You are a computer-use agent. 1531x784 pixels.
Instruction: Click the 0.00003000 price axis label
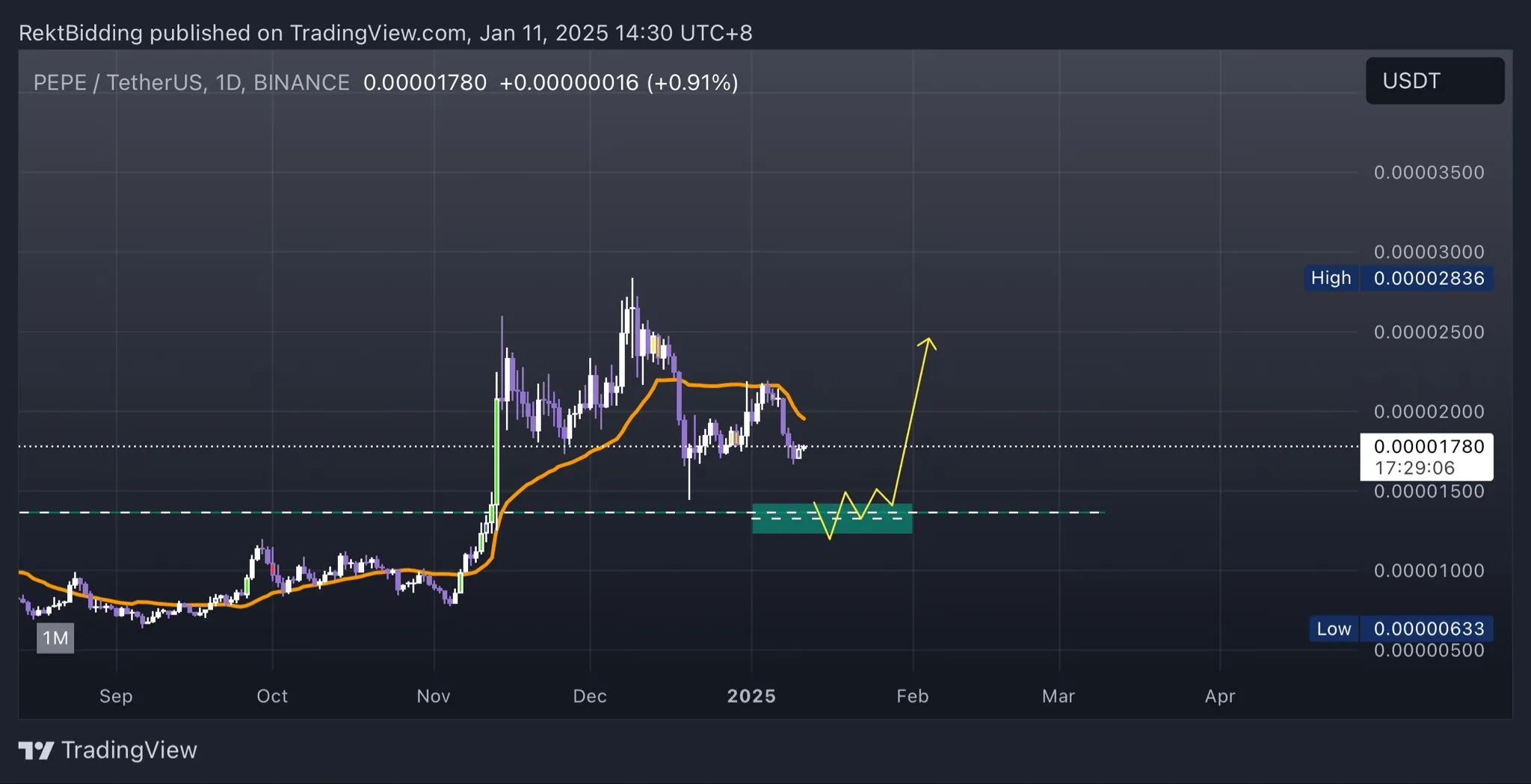point(1429,252)
